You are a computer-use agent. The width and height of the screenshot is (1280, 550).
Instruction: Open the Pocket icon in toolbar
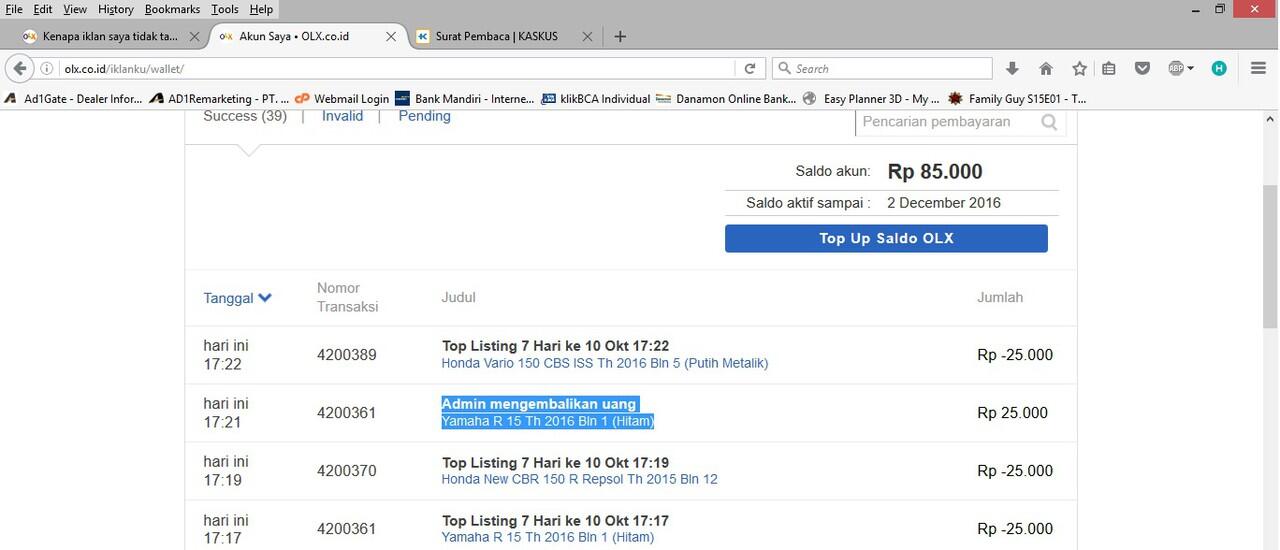(x=1142, y=68)
